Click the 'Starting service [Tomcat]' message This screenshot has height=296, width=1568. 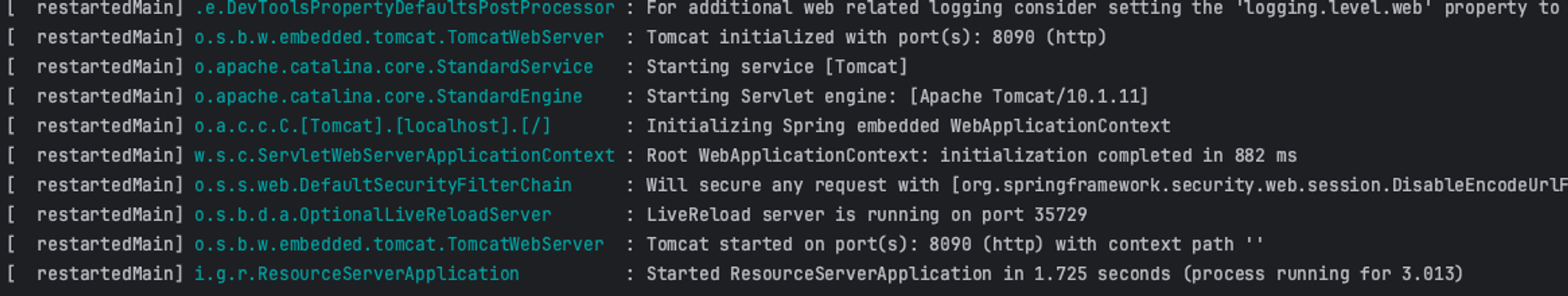click(x=776, y=67)
